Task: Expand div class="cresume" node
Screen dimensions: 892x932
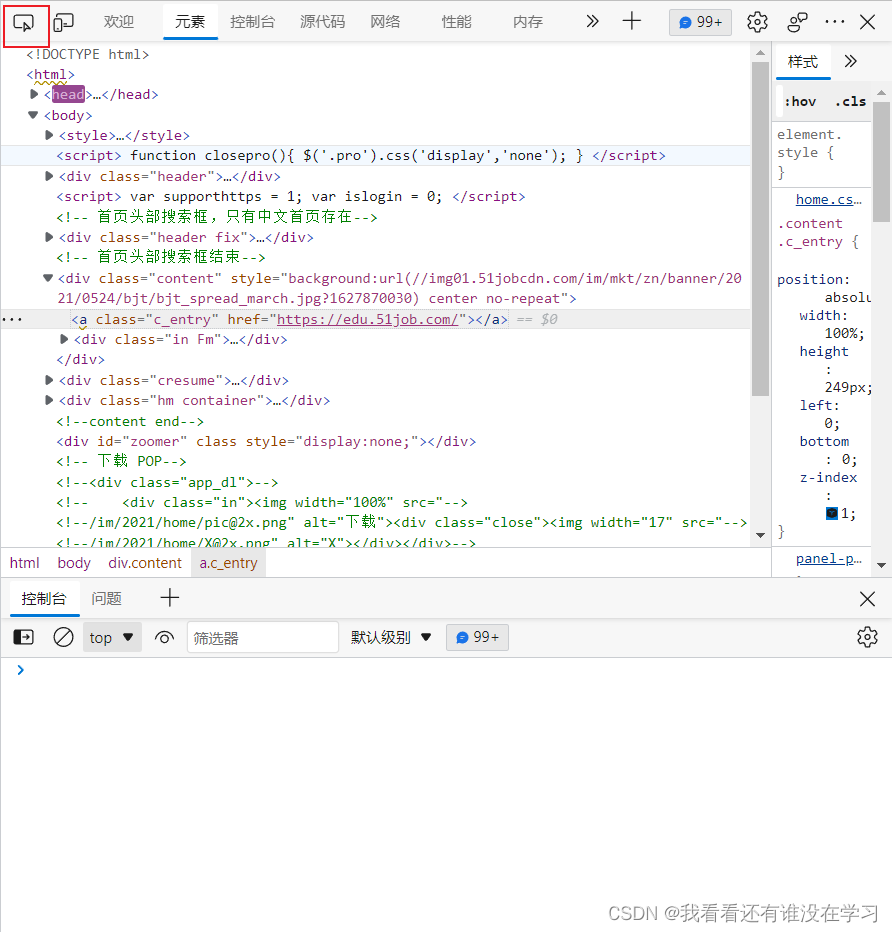Action: 49,380
